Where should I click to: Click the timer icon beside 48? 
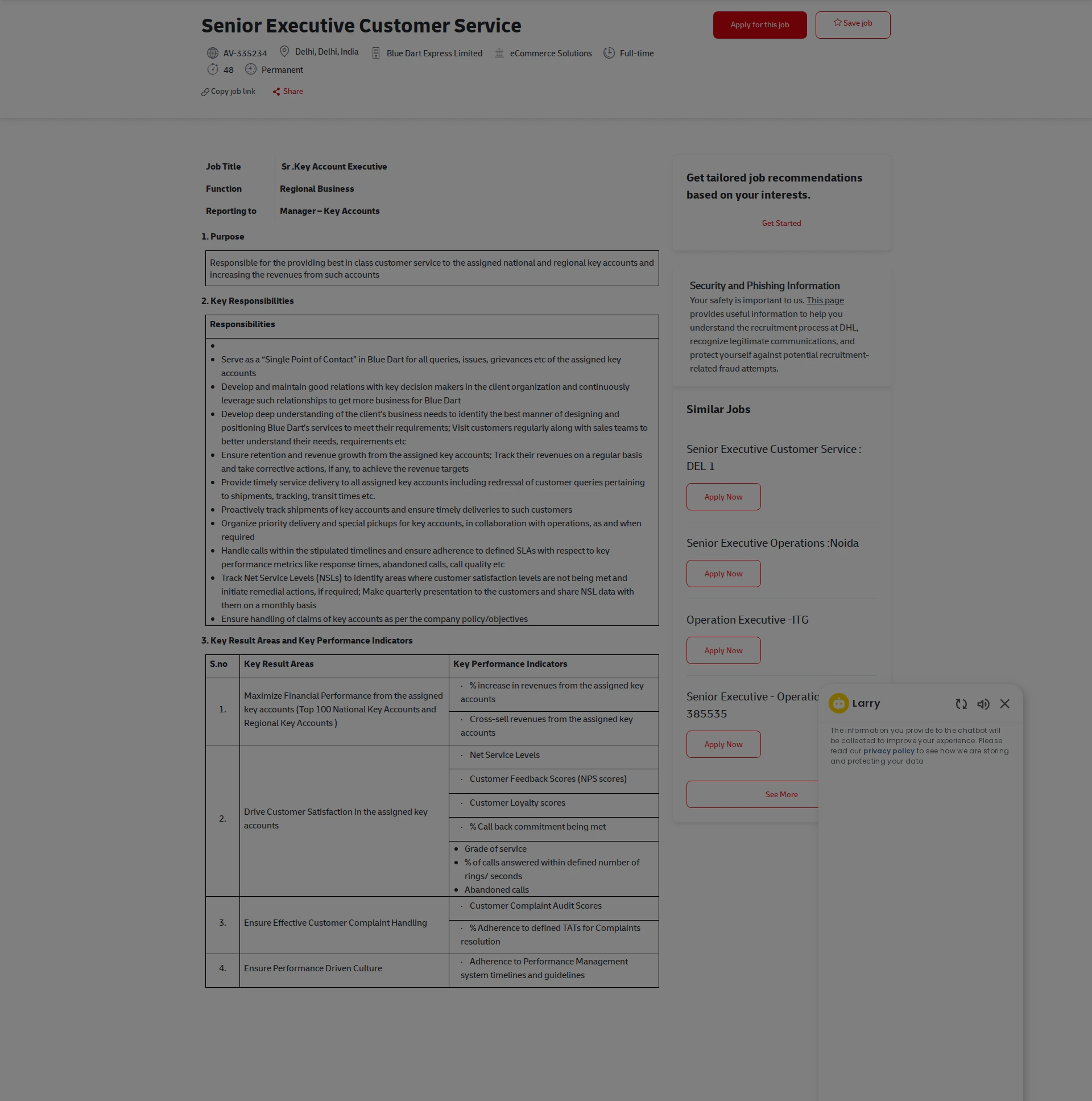213,69
